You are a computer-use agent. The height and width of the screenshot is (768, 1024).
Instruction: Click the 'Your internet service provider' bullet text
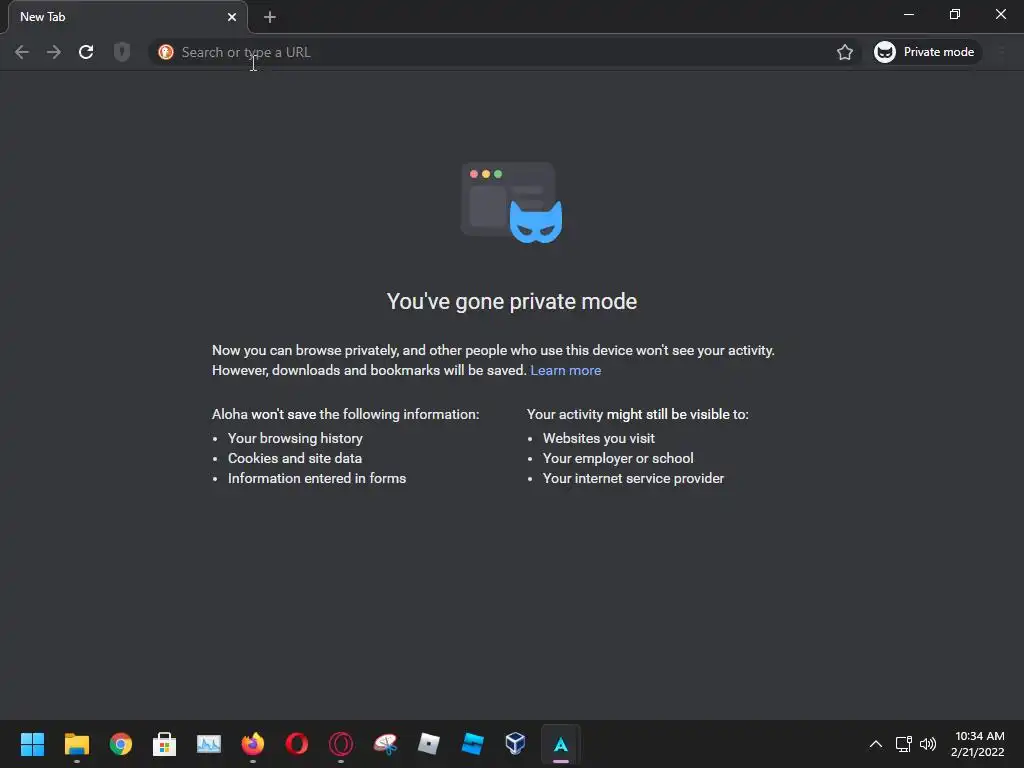633,479
